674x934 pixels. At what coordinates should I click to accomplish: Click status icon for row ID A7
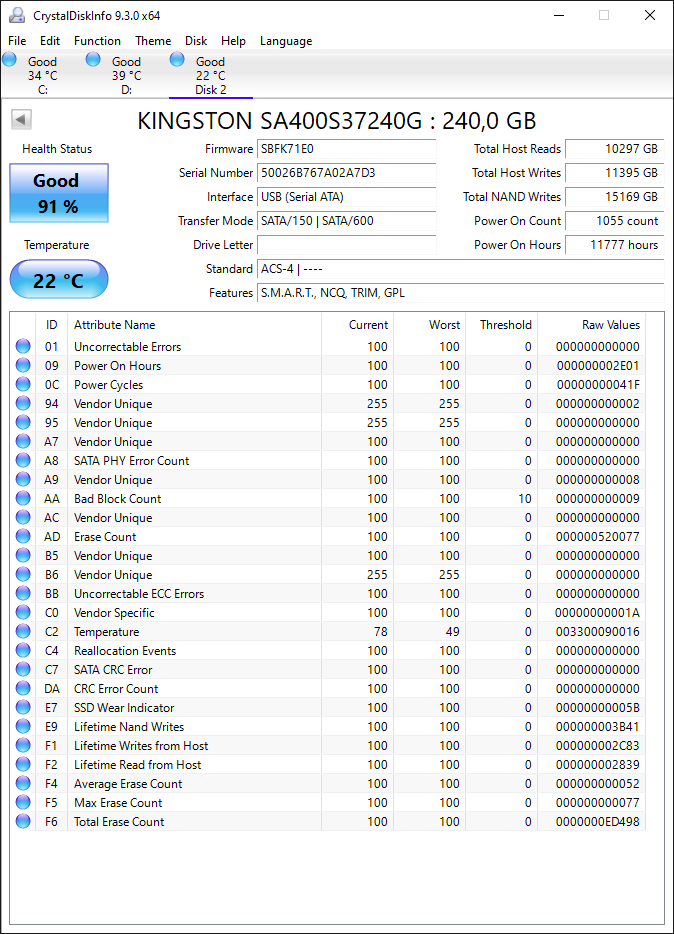point(23,441)
